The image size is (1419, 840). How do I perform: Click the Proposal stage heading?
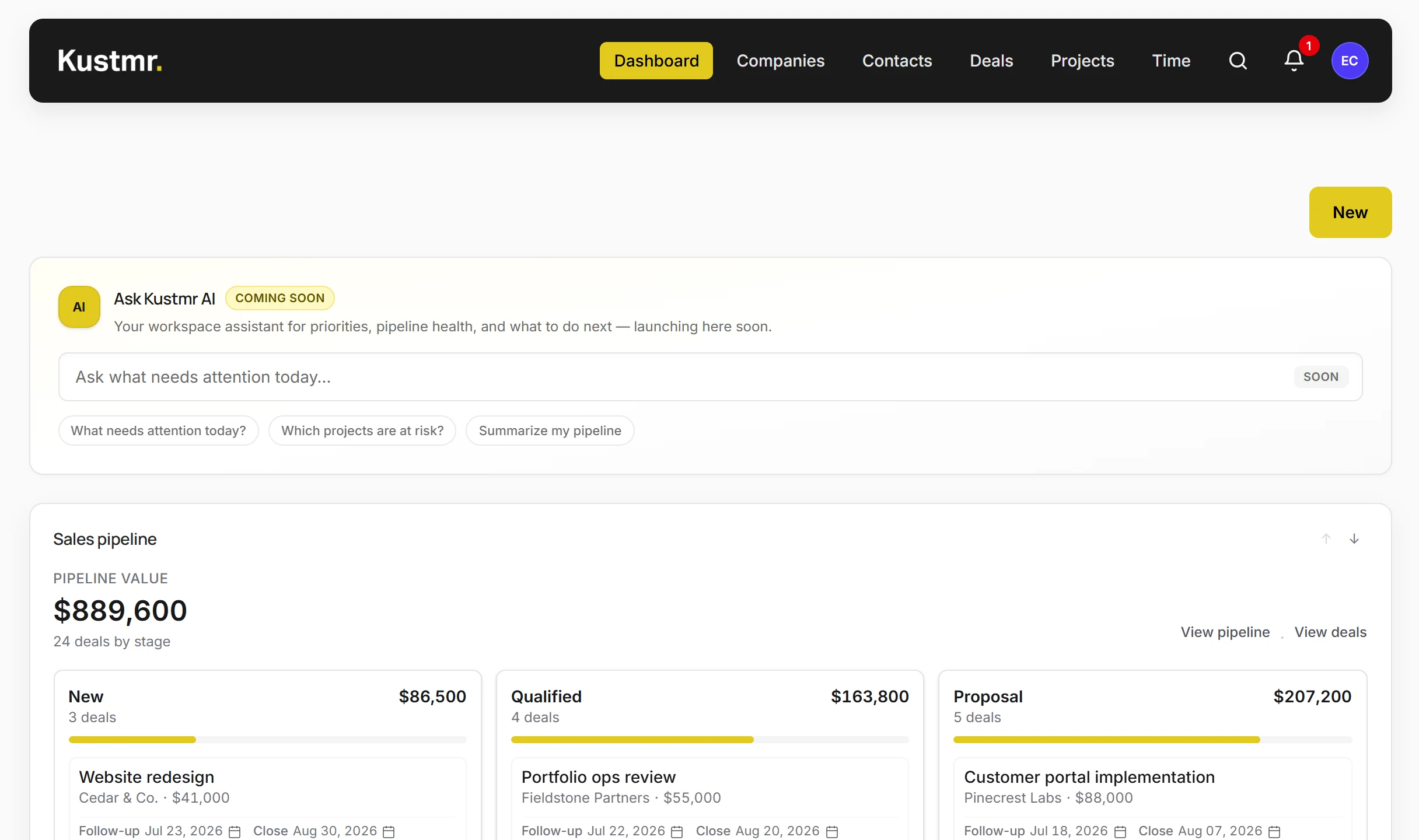click(x=988, y=696)
